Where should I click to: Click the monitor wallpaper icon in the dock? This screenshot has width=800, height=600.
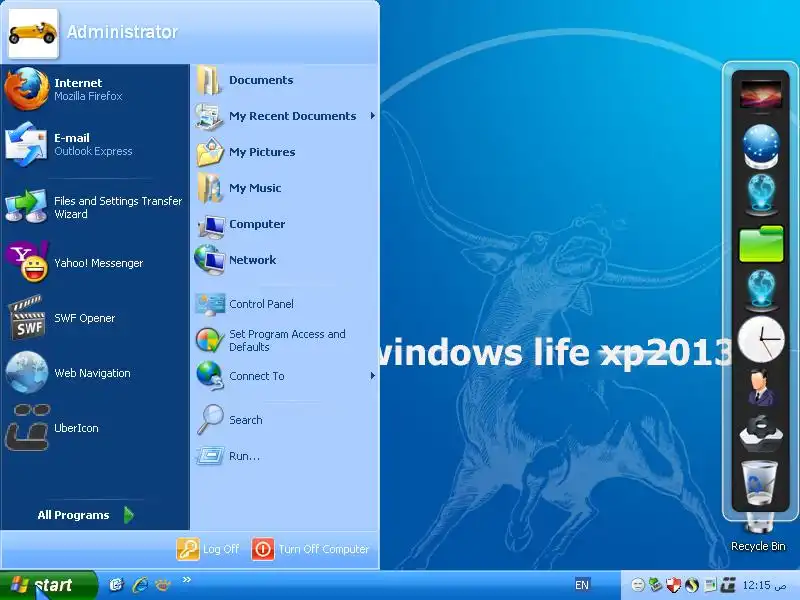click(x=761, y=95)
